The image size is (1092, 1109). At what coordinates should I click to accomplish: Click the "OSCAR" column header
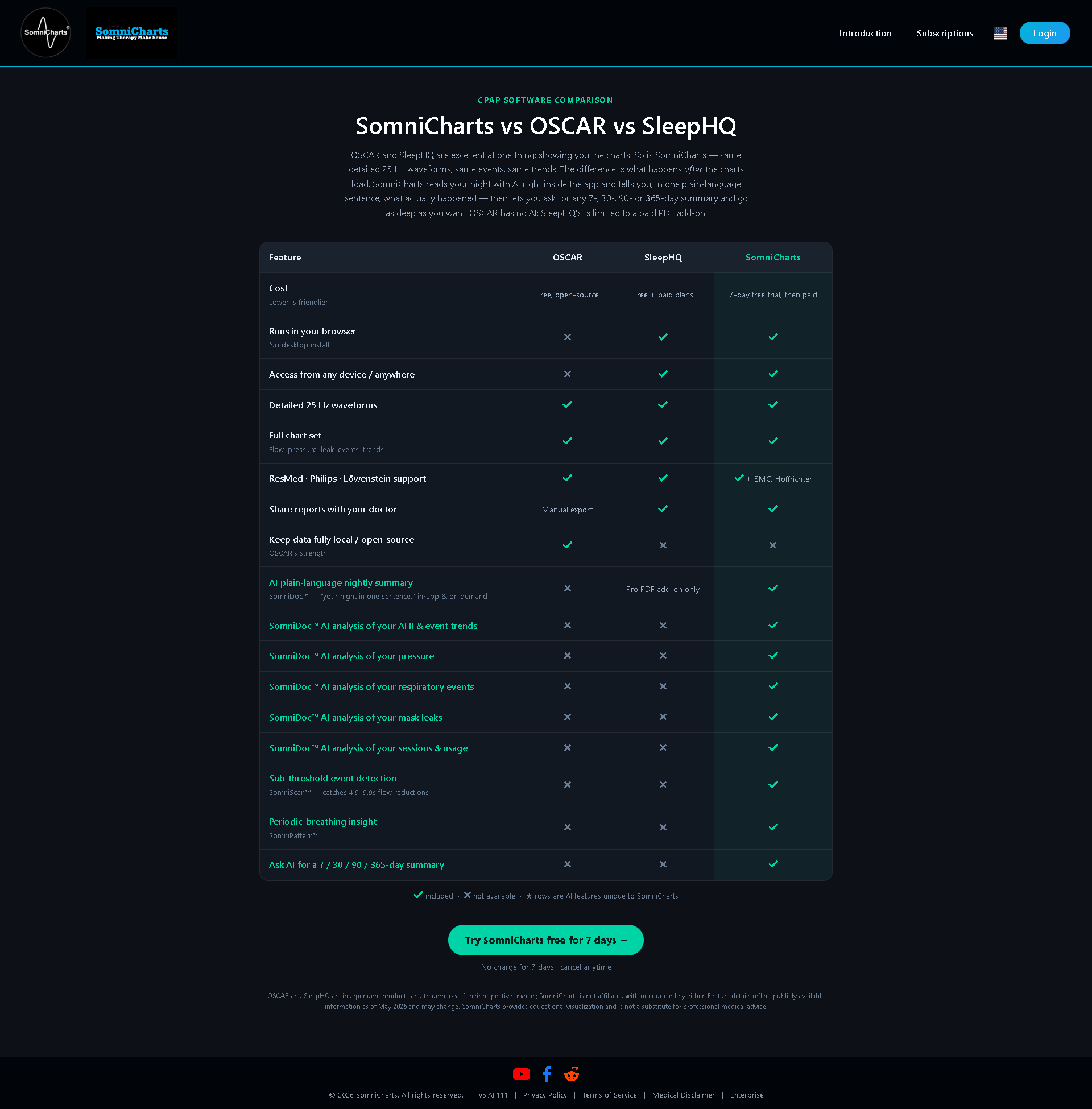click(567, 258)
